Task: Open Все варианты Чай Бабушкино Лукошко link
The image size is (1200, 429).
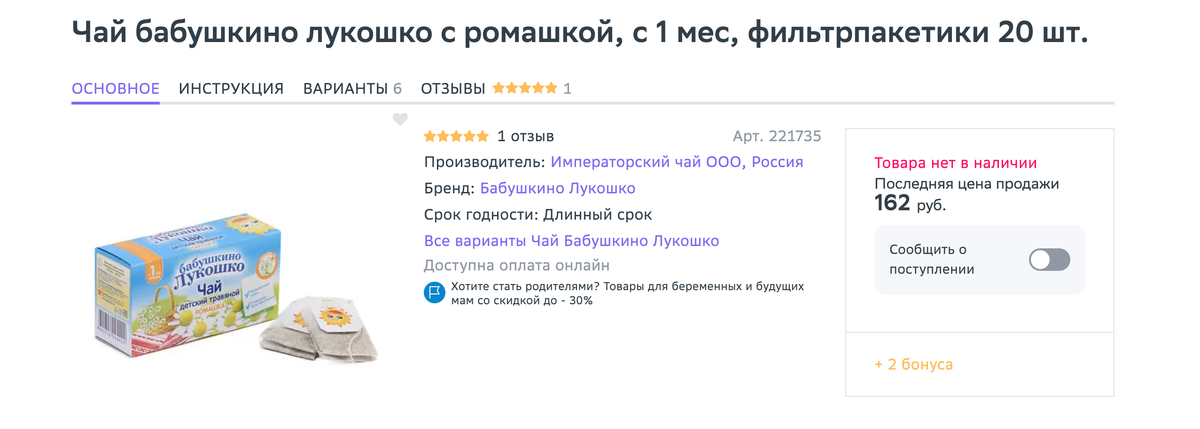Action: (572, 241)
